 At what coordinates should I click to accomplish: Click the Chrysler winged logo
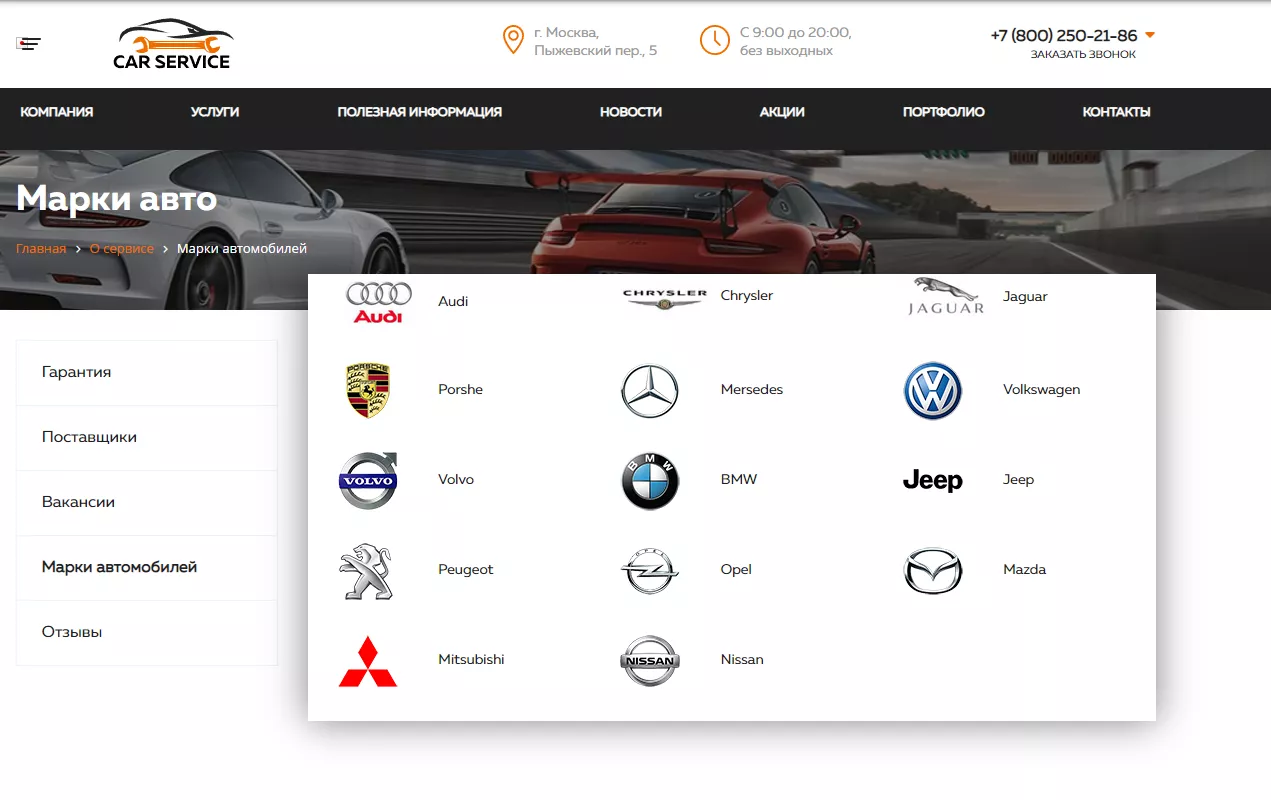pyautogui.click(x=664, y=298)
